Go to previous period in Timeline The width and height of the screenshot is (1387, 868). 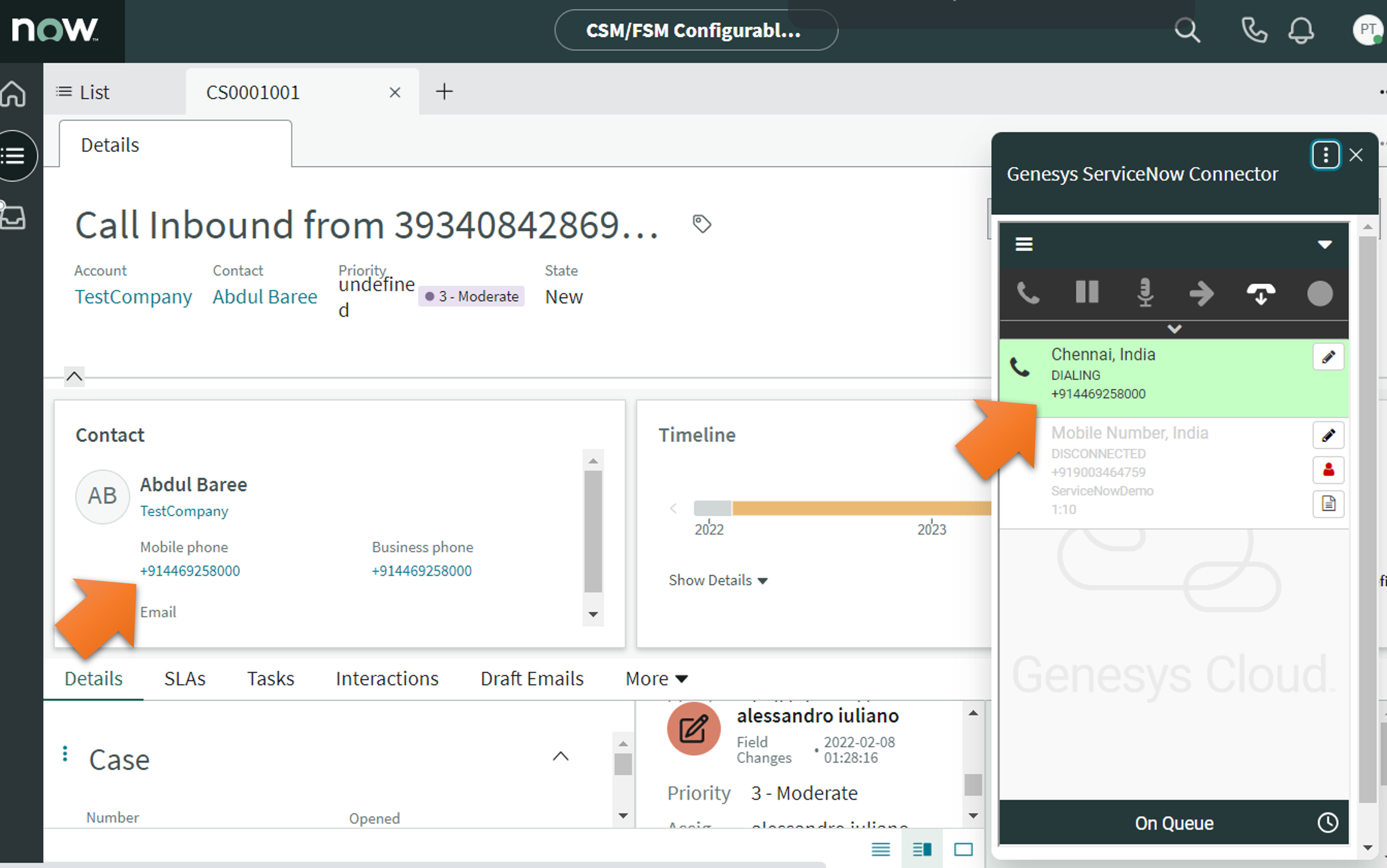(x=674, y=508)
